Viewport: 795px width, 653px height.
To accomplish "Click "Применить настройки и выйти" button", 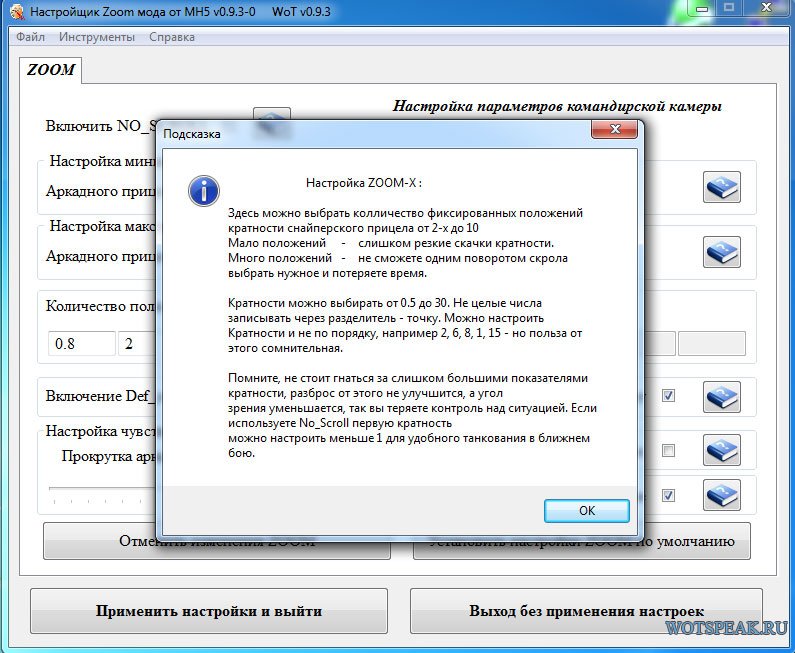I will tap(208, 611).
